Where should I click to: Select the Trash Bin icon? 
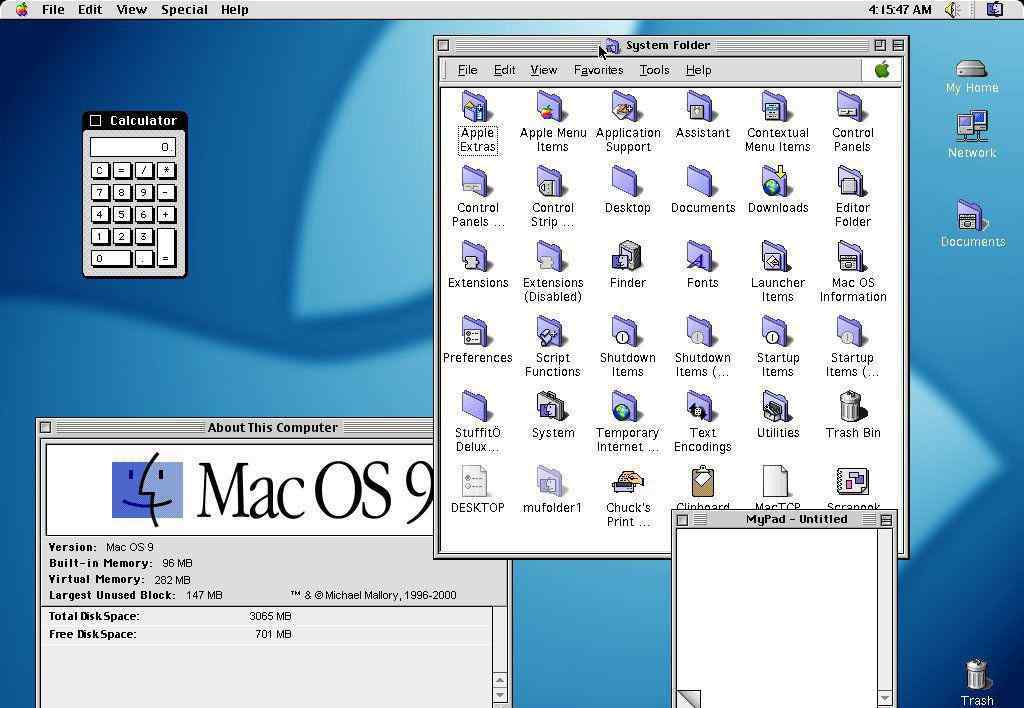[x=852, y=407]
